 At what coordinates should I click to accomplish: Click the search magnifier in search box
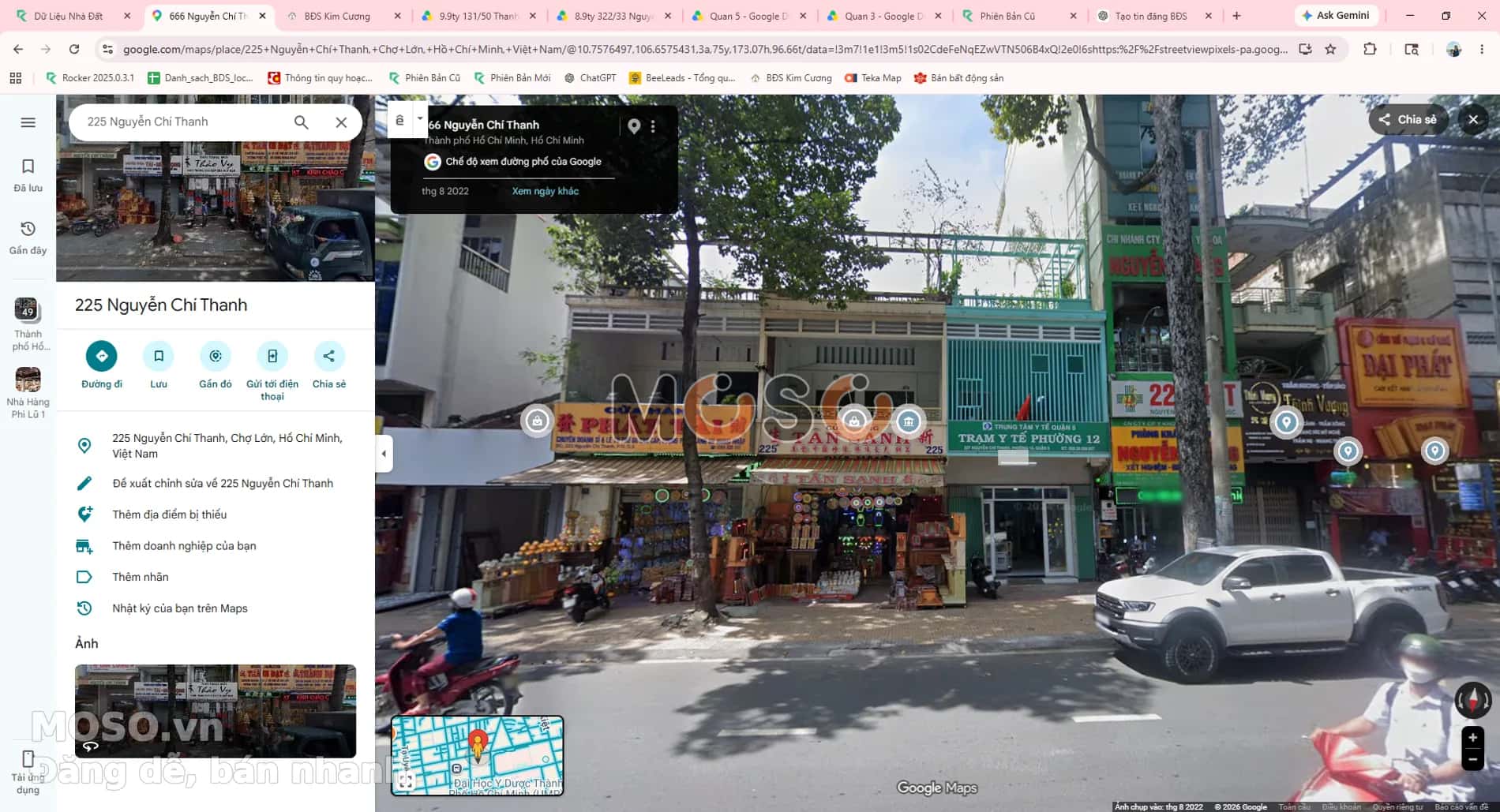pos(302,122)
